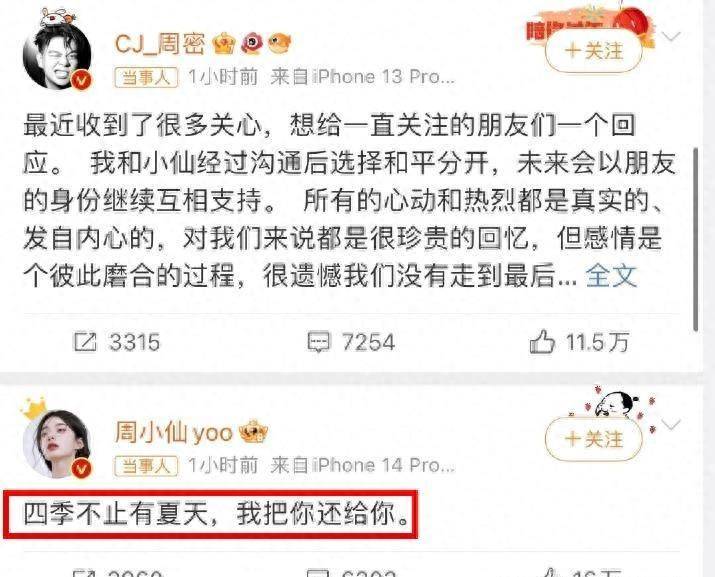This screenshot has height=577, width=715.
Task: Follow 周小仙yoo with the 关注 button
Action: pos(593,439)
